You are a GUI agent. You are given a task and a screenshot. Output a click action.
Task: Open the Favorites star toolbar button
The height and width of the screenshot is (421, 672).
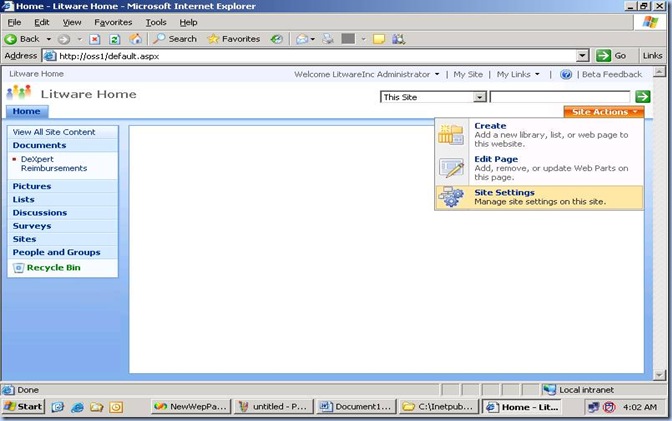tap(234, 39)
